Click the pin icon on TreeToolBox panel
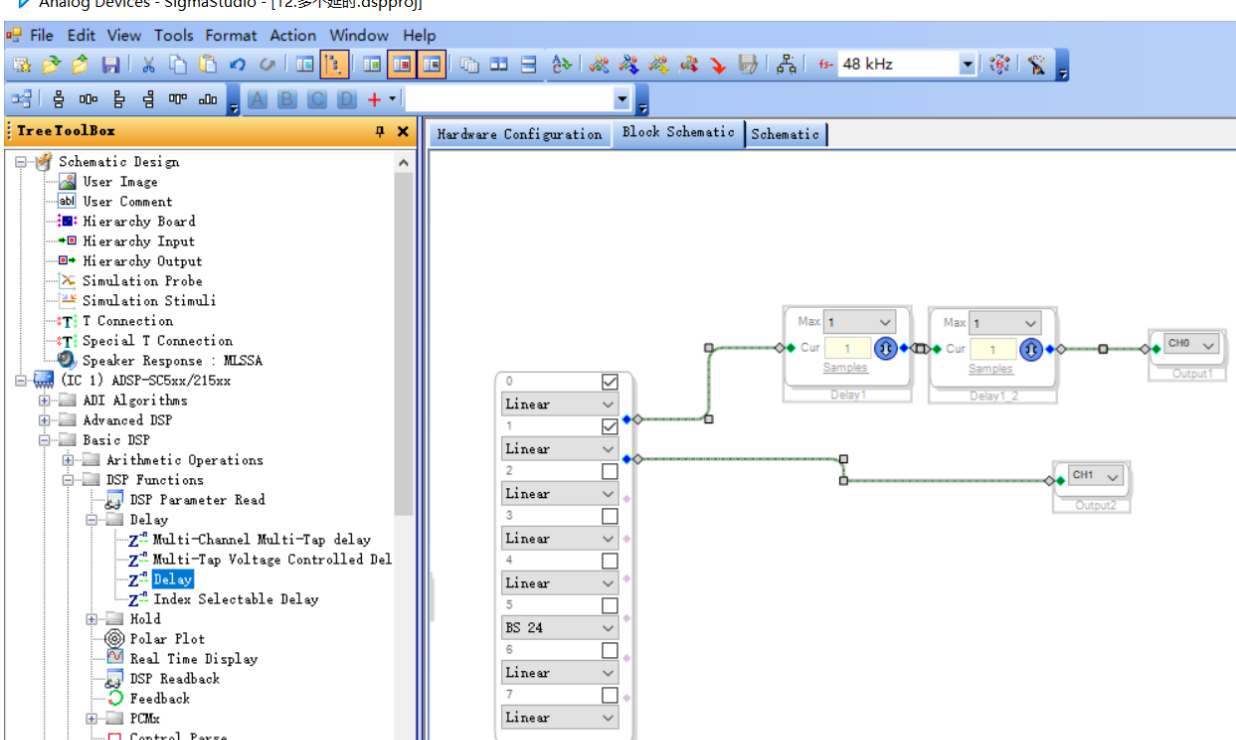Viewport: 1236px width, 740px height. coord(380,131)
